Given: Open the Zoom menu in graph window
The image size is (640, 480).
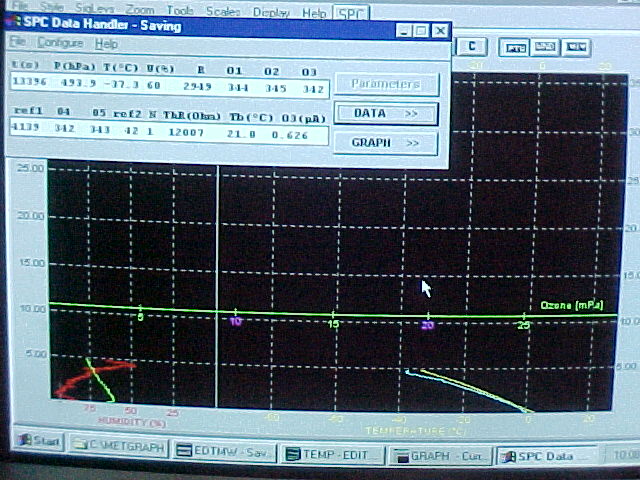Looking at the screenshot, I should point(140,9).
